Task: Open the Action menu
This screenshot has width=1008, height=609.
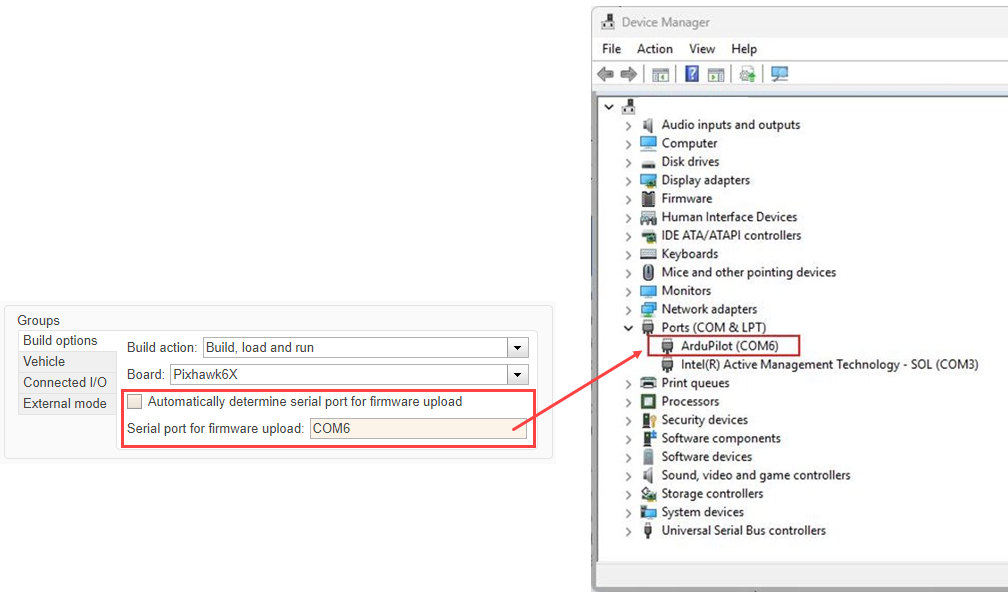Action: 654,49
